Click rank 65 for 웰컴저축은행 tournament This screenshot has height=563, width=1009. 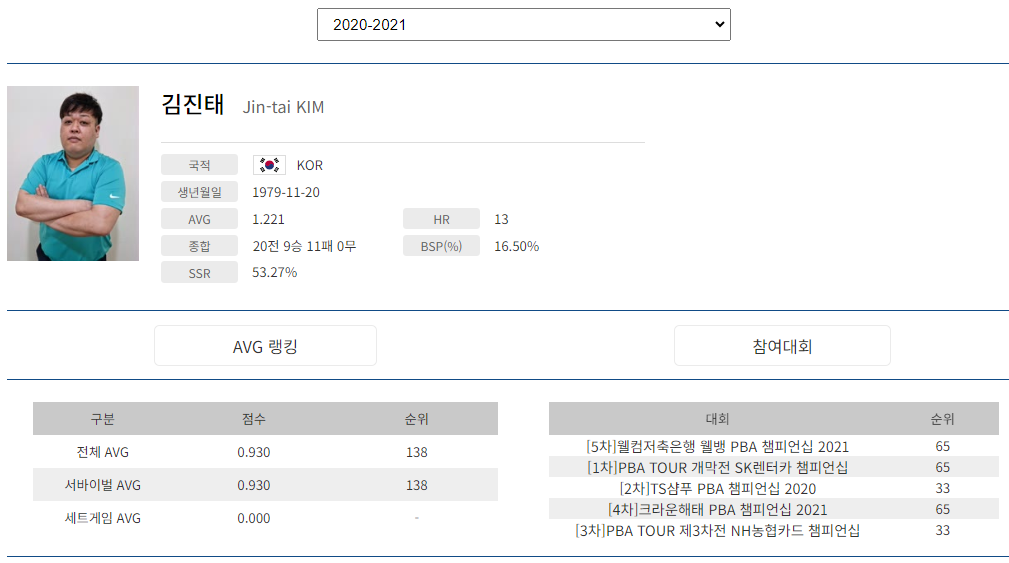943,447
